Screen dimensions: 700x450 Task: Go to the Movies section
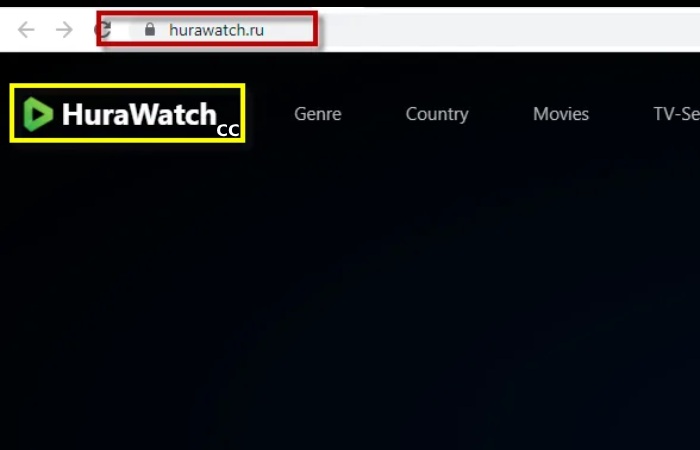(561, 114)
